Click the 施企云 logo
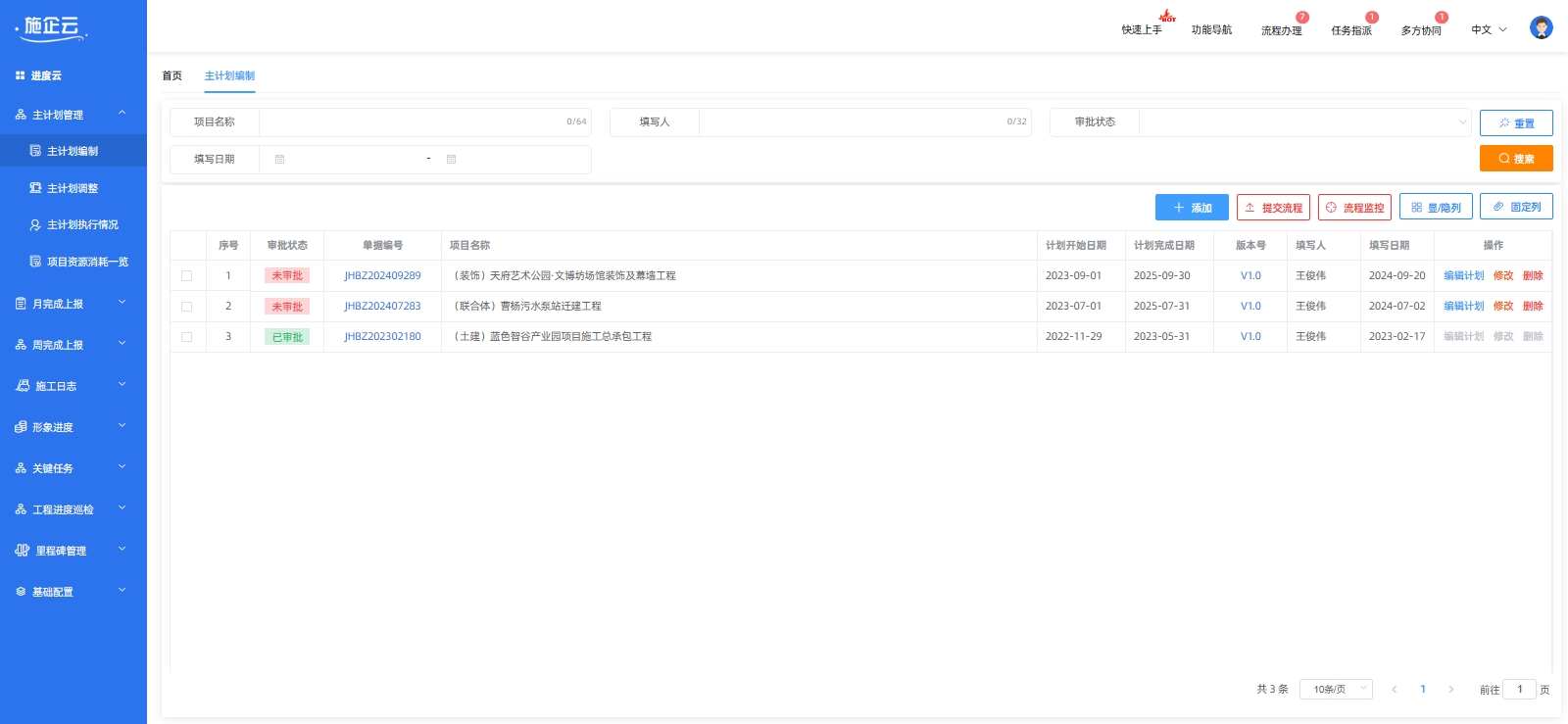The image size is (1568, 724). [x=52, y=27]
